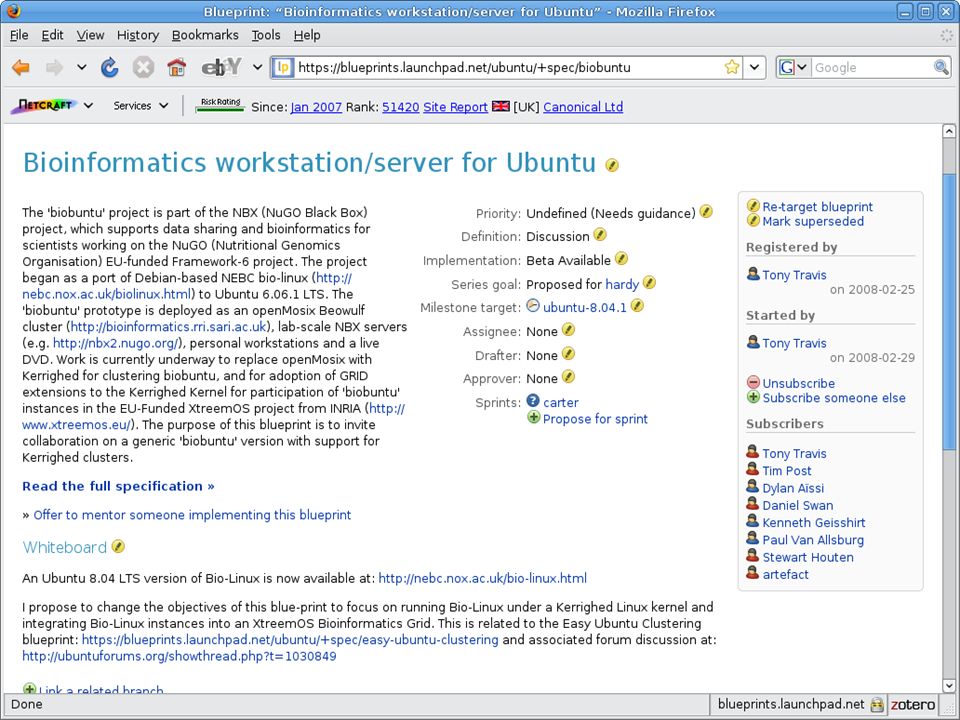This screenshot has height=720, width=960.
Task: Open the ubuntu-8.04.1 milestone link
Action: point(585,307)
